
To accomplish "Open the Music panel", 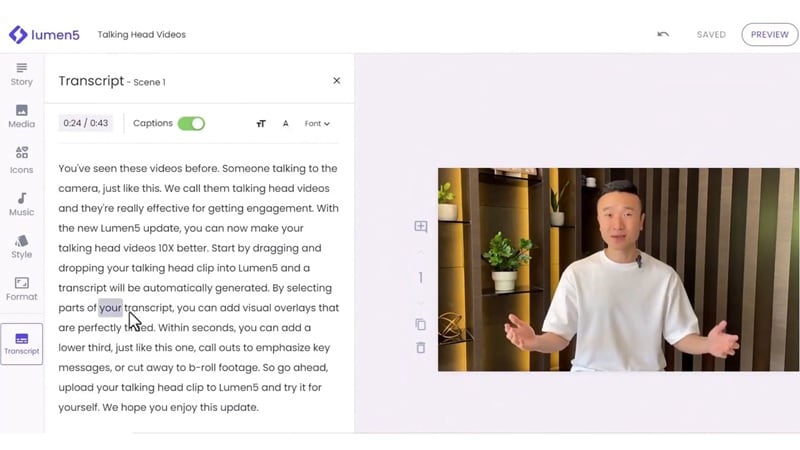I will click(x=21, y=204).
